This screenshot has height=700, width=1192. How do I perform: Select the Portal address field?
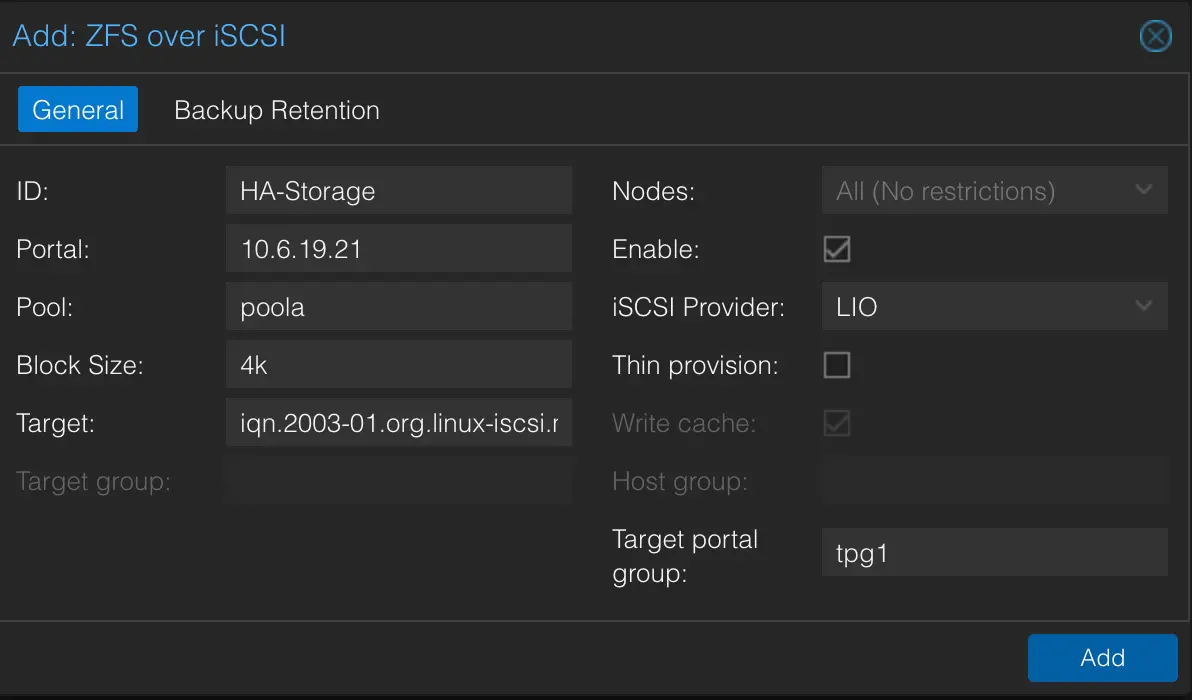(398, 248)
